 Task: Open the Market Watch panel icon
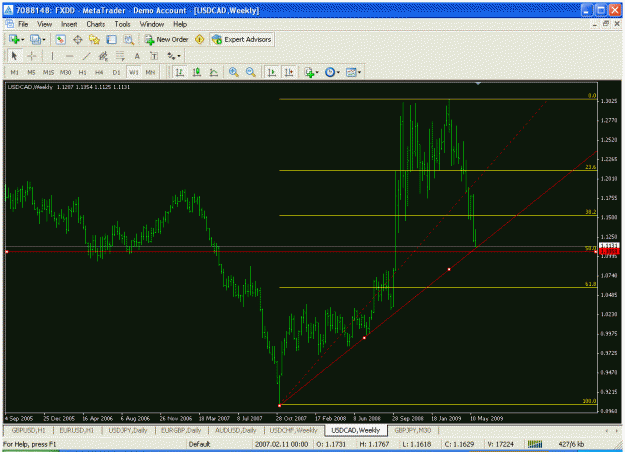(x=61, y=39)
